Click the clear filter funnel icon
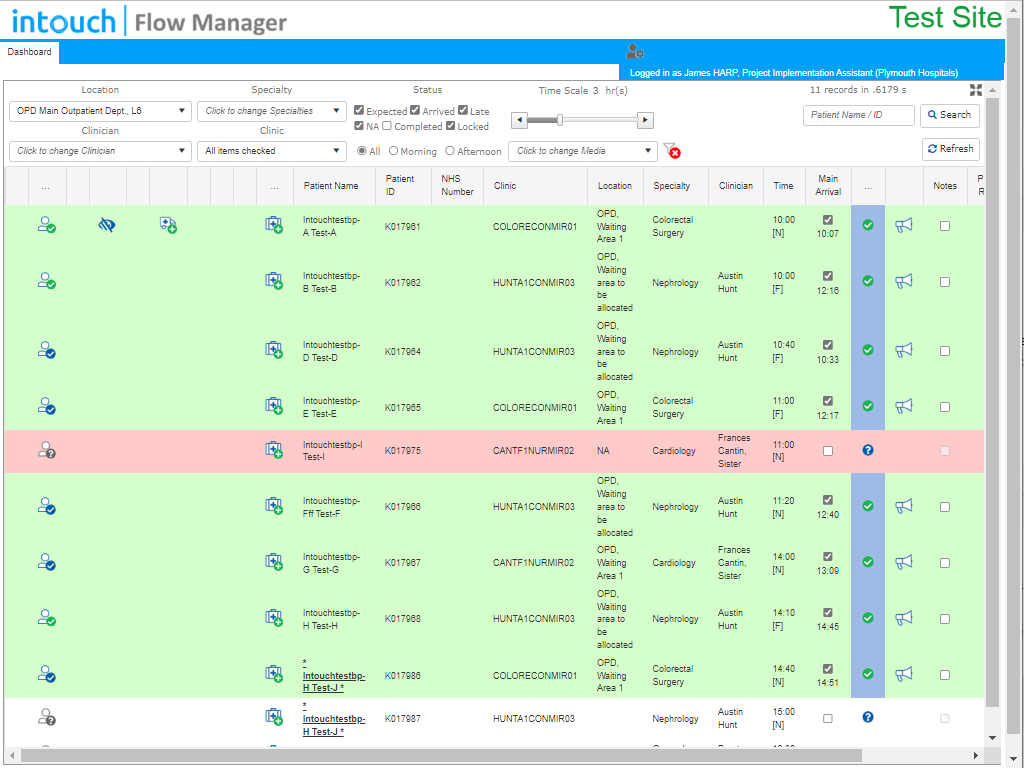This screenshot has height=768, width=1024. click(671, 151)
